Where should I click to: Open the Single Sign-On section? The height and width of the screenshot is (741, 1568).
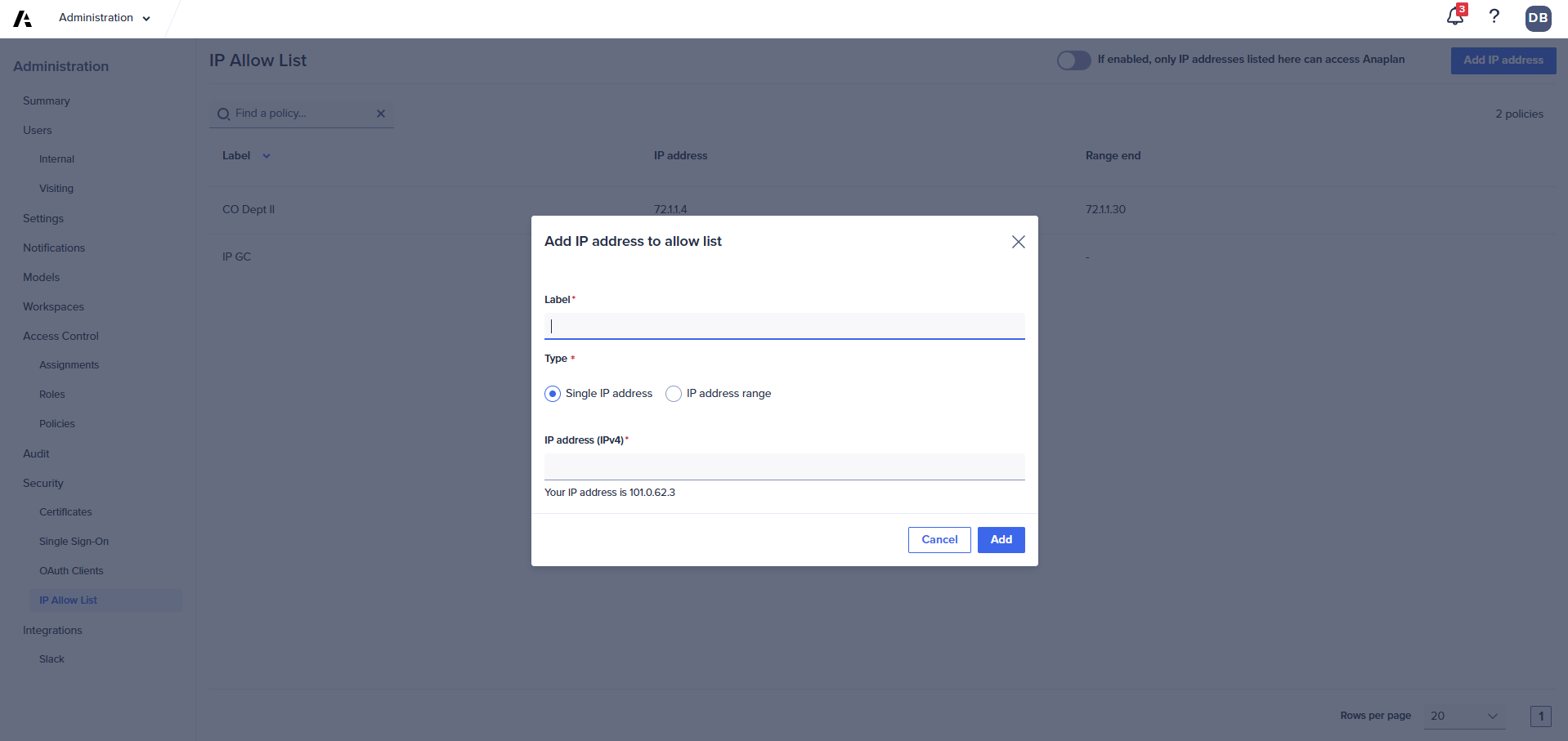74,541
